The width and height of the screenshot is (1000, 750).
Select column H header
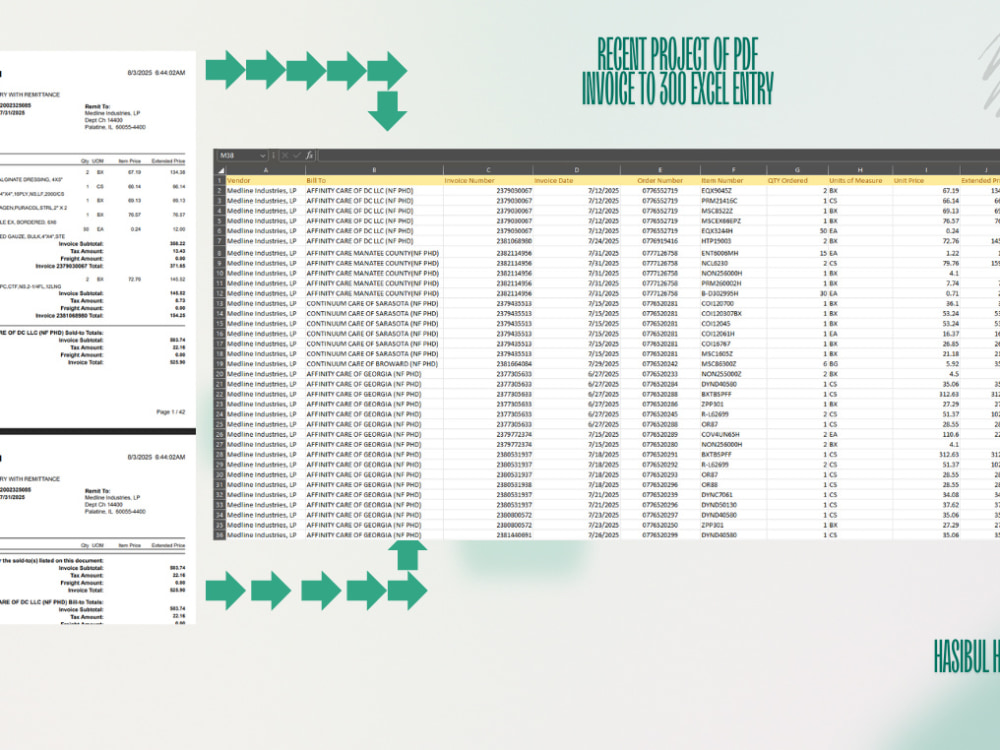(x=860, y=170)
